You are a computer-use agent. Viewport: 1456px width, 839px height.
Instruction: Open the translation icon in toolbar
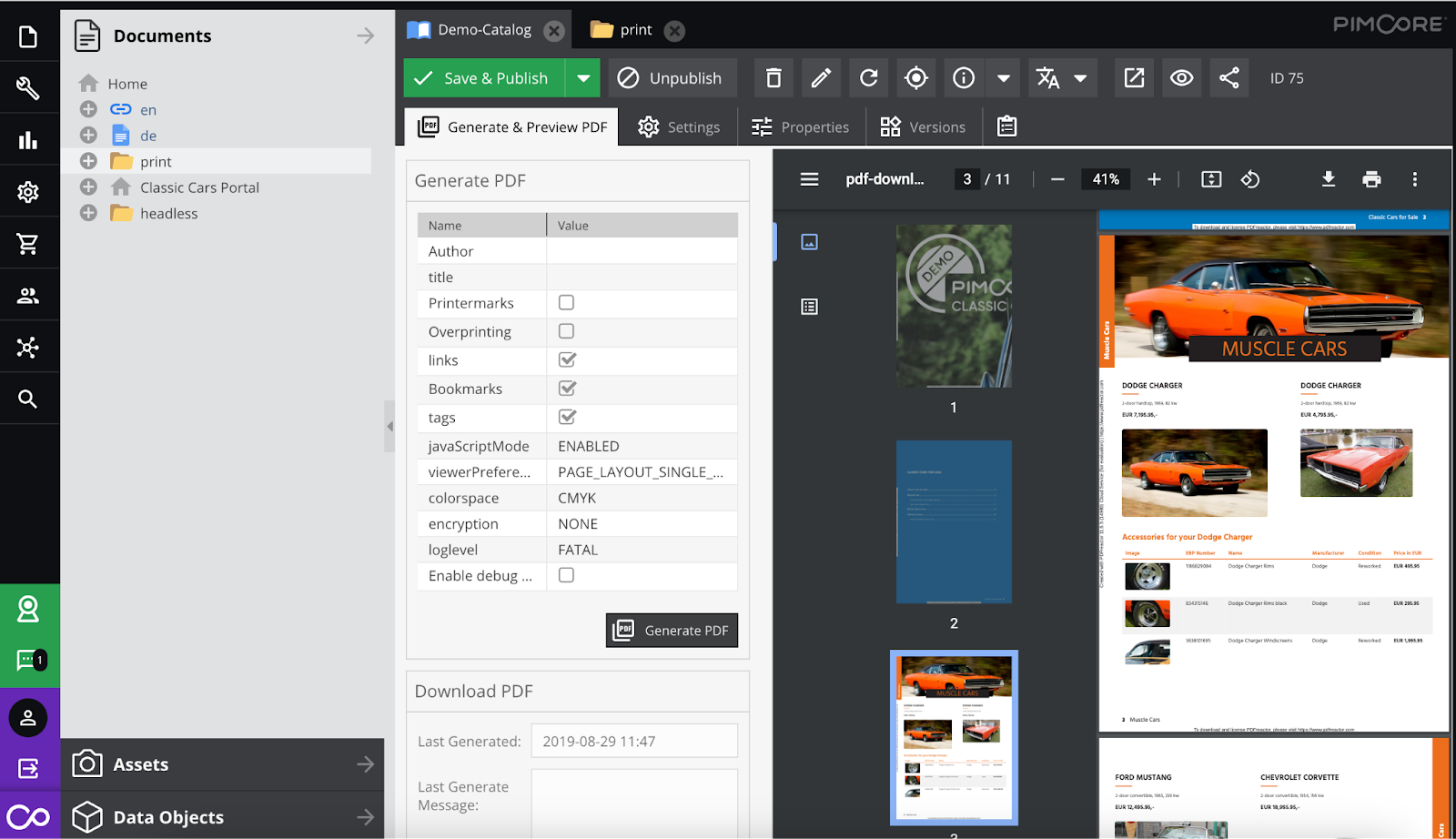point(1048,78)
